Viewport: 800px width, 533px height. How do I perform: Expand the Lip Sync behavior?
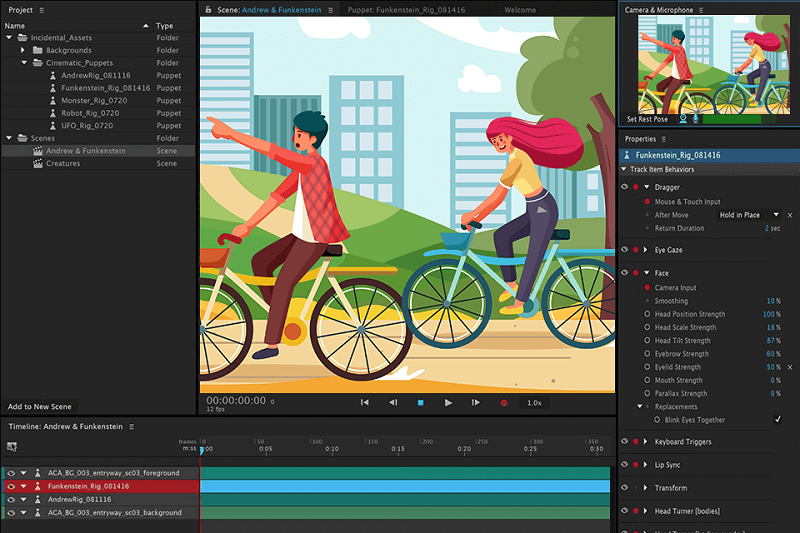point(646,465)
